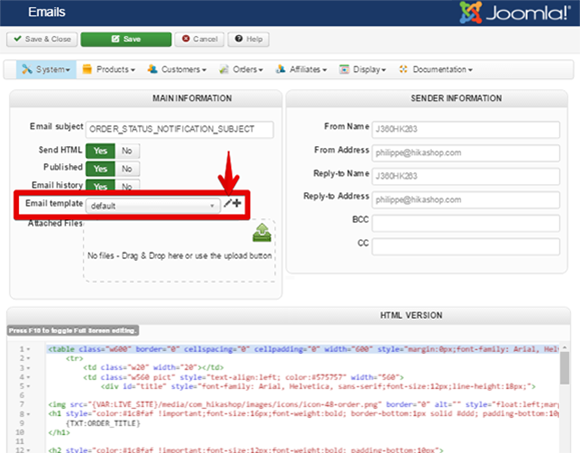Image resolution: width=580 pixels, height=453 pixels.
Task: Open the Documentation menu
Action: pyautogui.click(x=436, y=69)
